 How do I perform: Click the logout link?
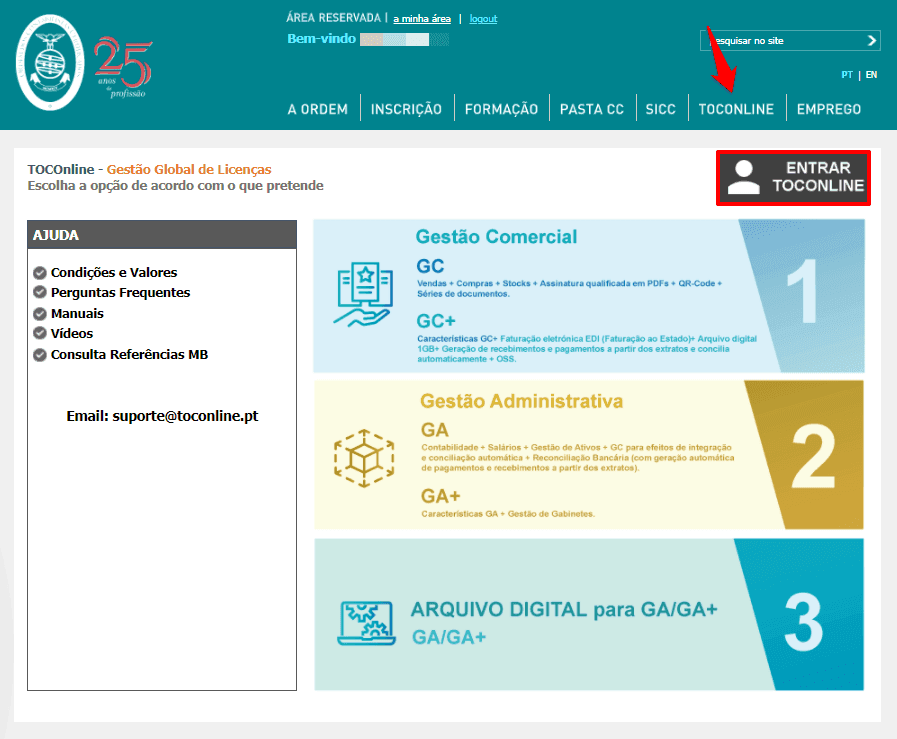(483, 19)
